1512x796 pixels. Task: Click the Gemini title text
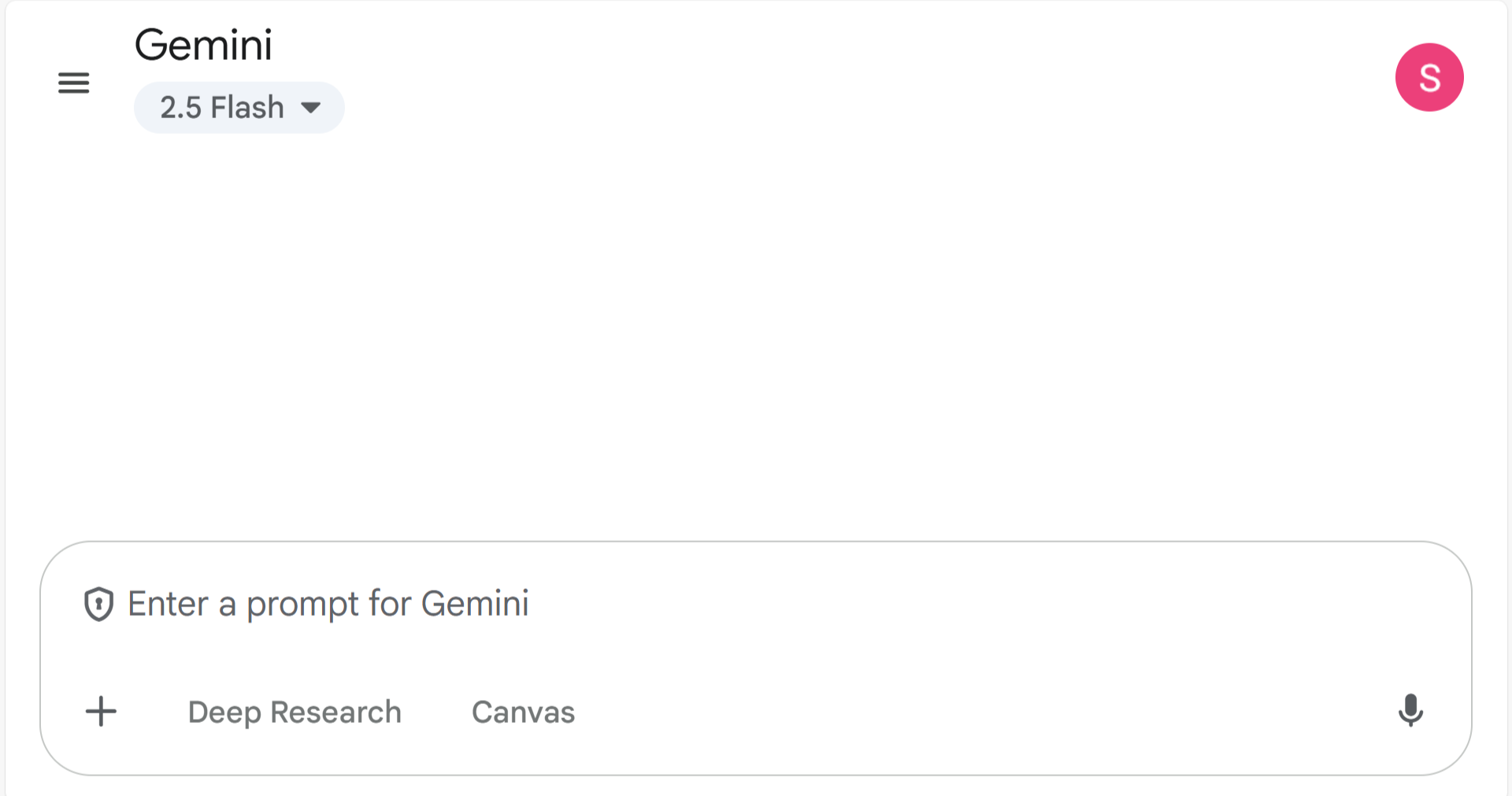[x=203, y=45]
